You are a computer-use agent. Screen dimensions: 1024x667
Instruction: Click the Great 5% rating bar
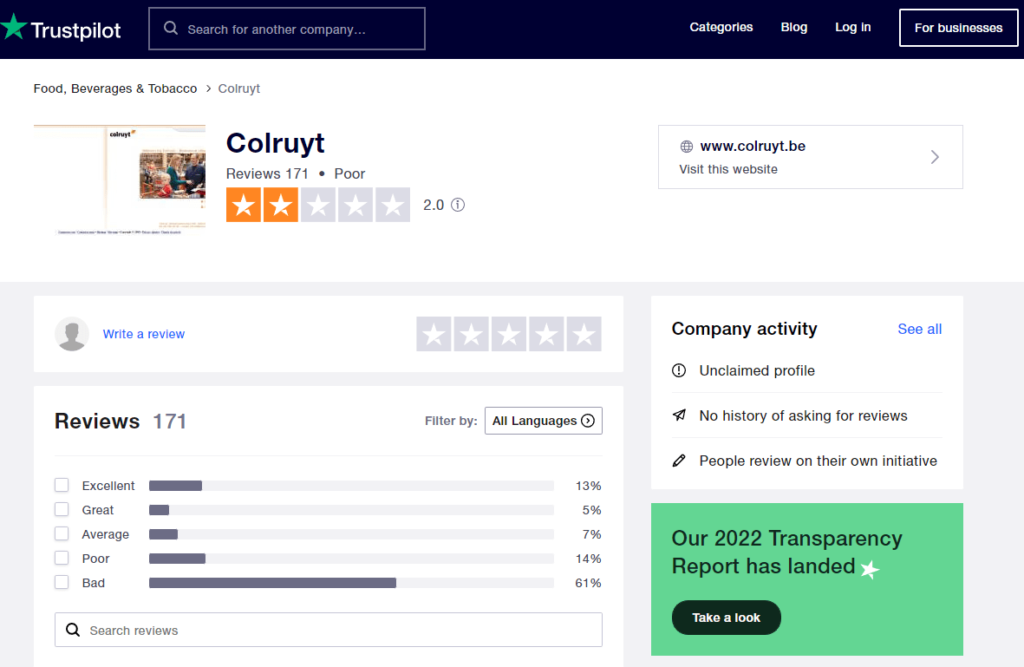point(351,510)
